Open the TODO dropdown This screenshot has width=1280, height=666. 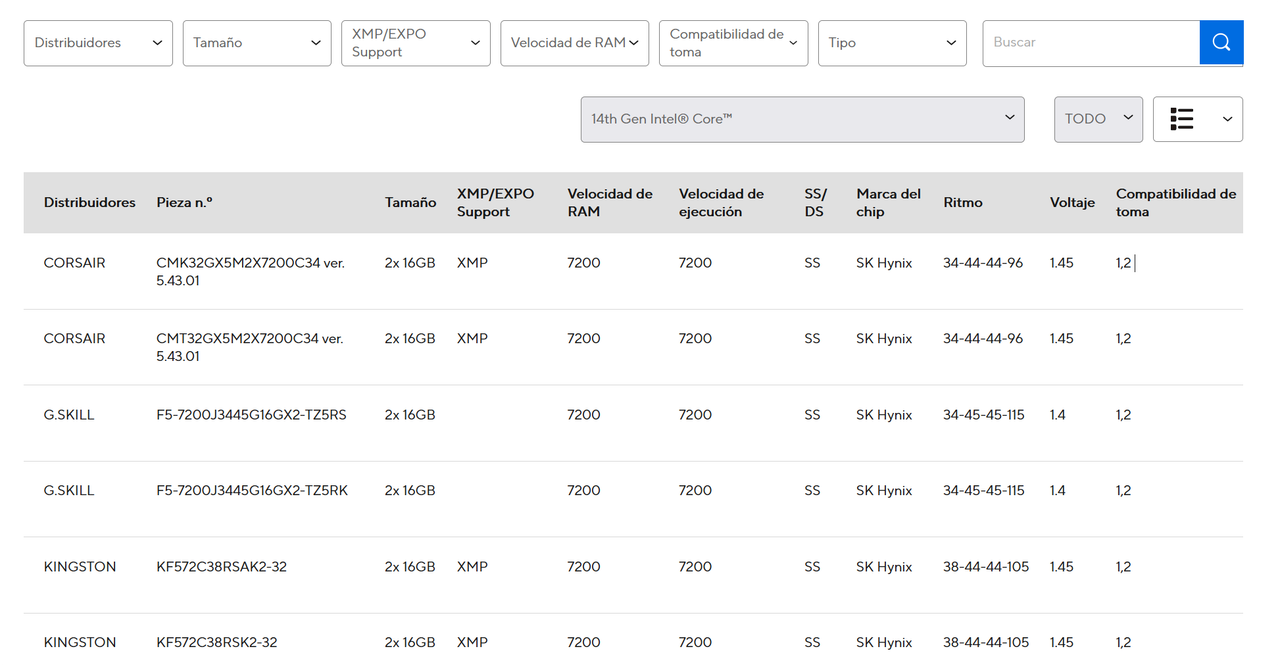(x=1099, y=119)
